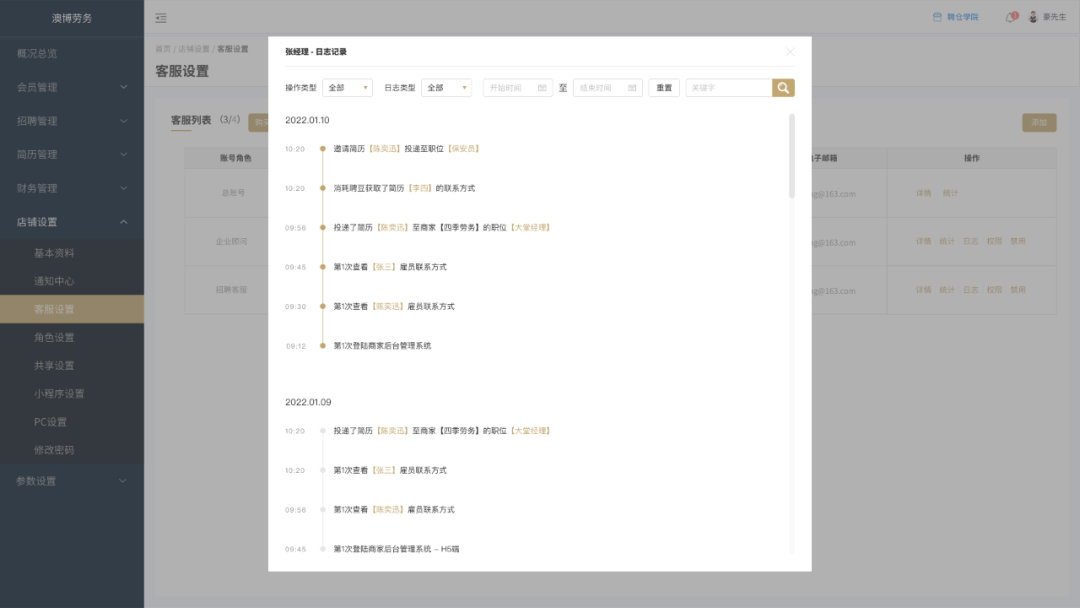Open 基本资料 submenu item

(x=72, y=253)
